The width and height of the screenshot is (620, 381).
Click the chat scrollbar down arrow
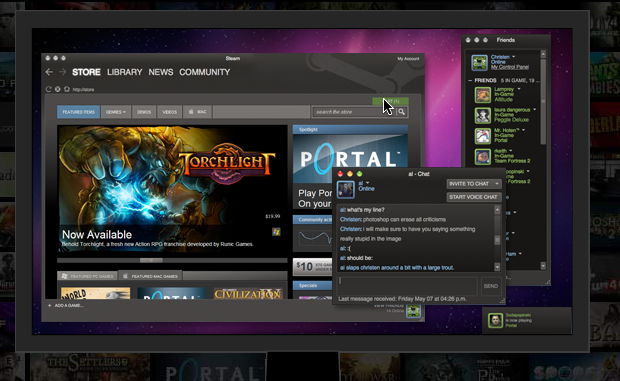click(x=497, y=267)
